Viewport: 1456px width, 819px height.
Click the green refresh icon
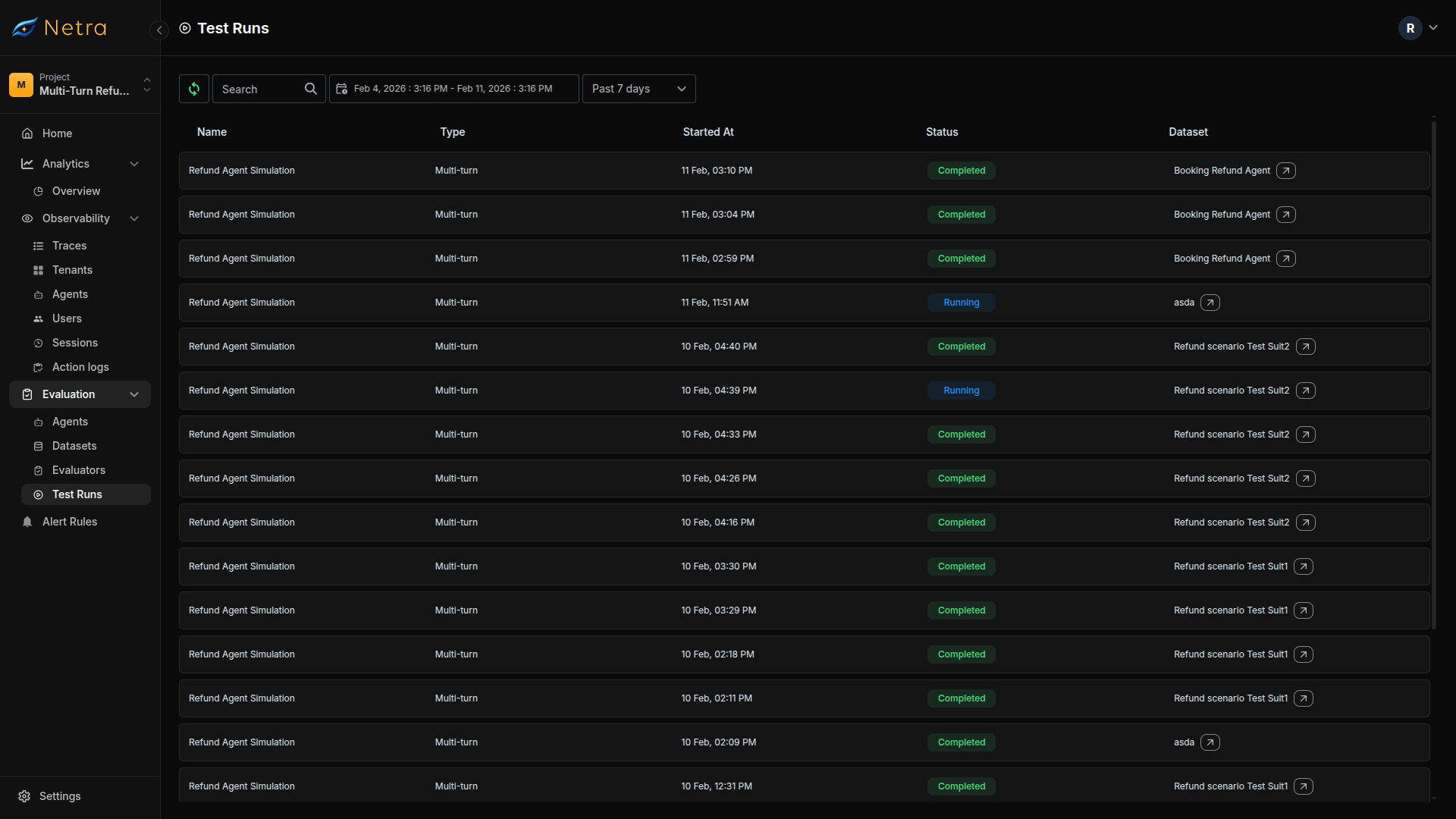point(194,89)
